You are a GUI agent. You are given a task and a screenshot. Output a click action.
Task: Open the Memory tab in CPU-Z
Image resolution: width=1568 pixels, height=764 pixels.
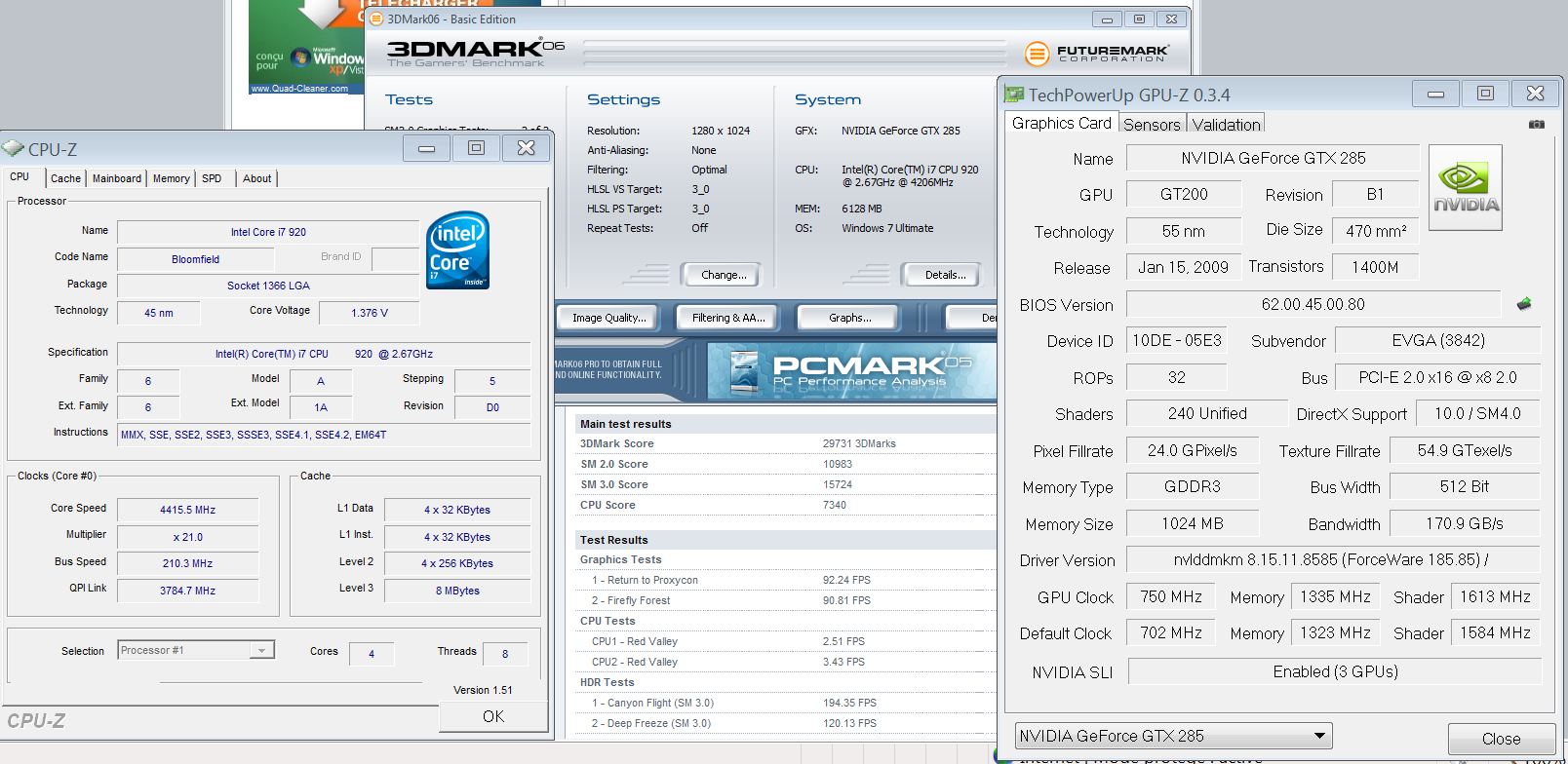[x=172, y=178]
